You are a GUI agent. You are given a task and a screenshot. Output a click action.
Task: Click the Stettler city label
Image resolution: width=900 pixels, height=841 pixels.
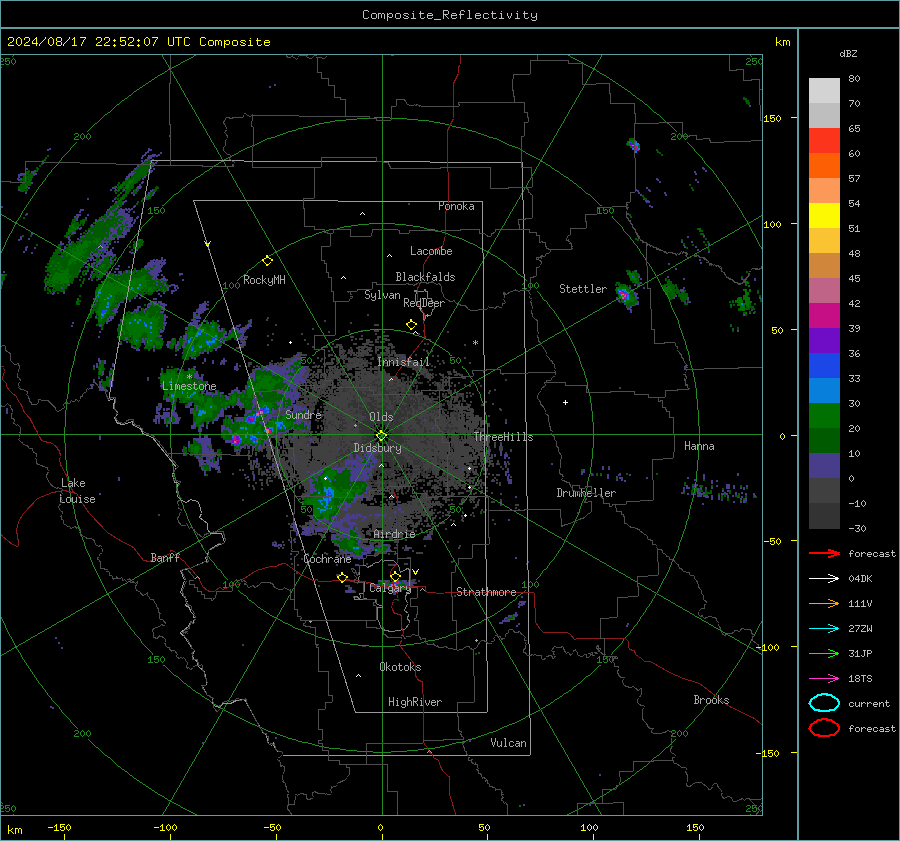tap(583, 289)
